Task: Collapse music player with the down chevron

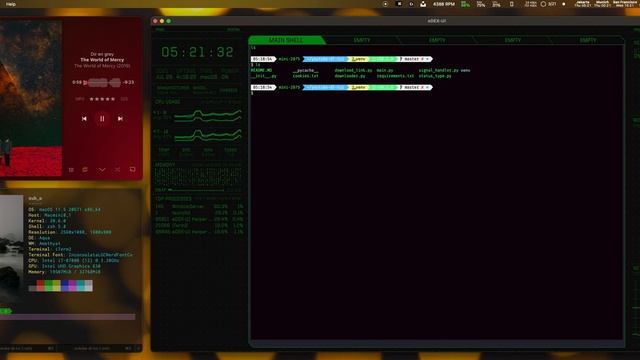Action: pos(102,169)
